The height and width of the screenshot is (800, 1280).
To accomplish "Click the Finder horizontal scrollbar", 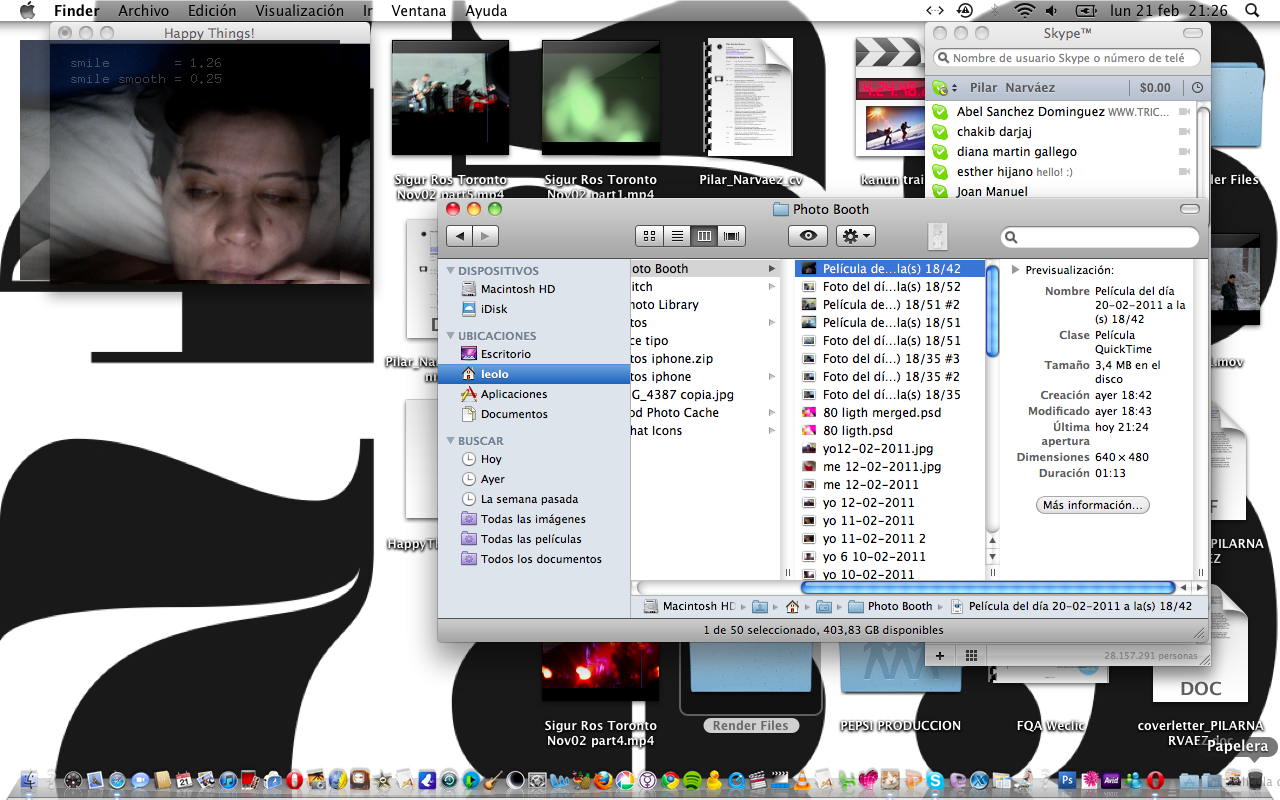I will pos(905,588).
